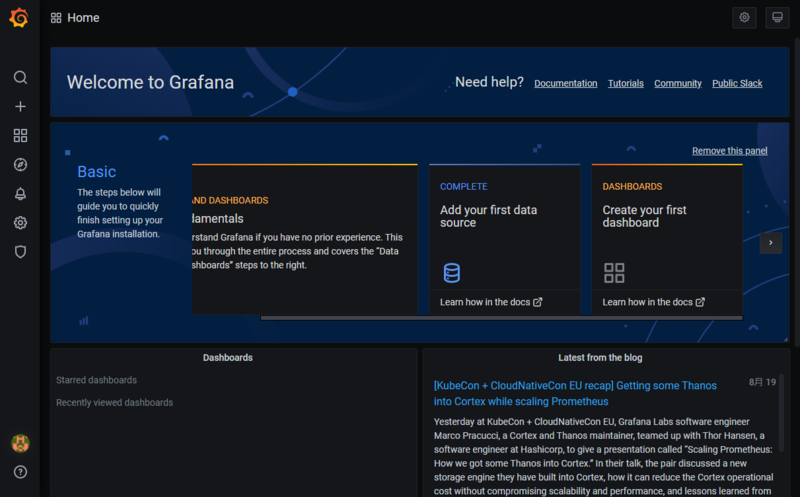Open the Server Admin shield icon
Viewport: 800px width, 497px height.
click(20, 252)
